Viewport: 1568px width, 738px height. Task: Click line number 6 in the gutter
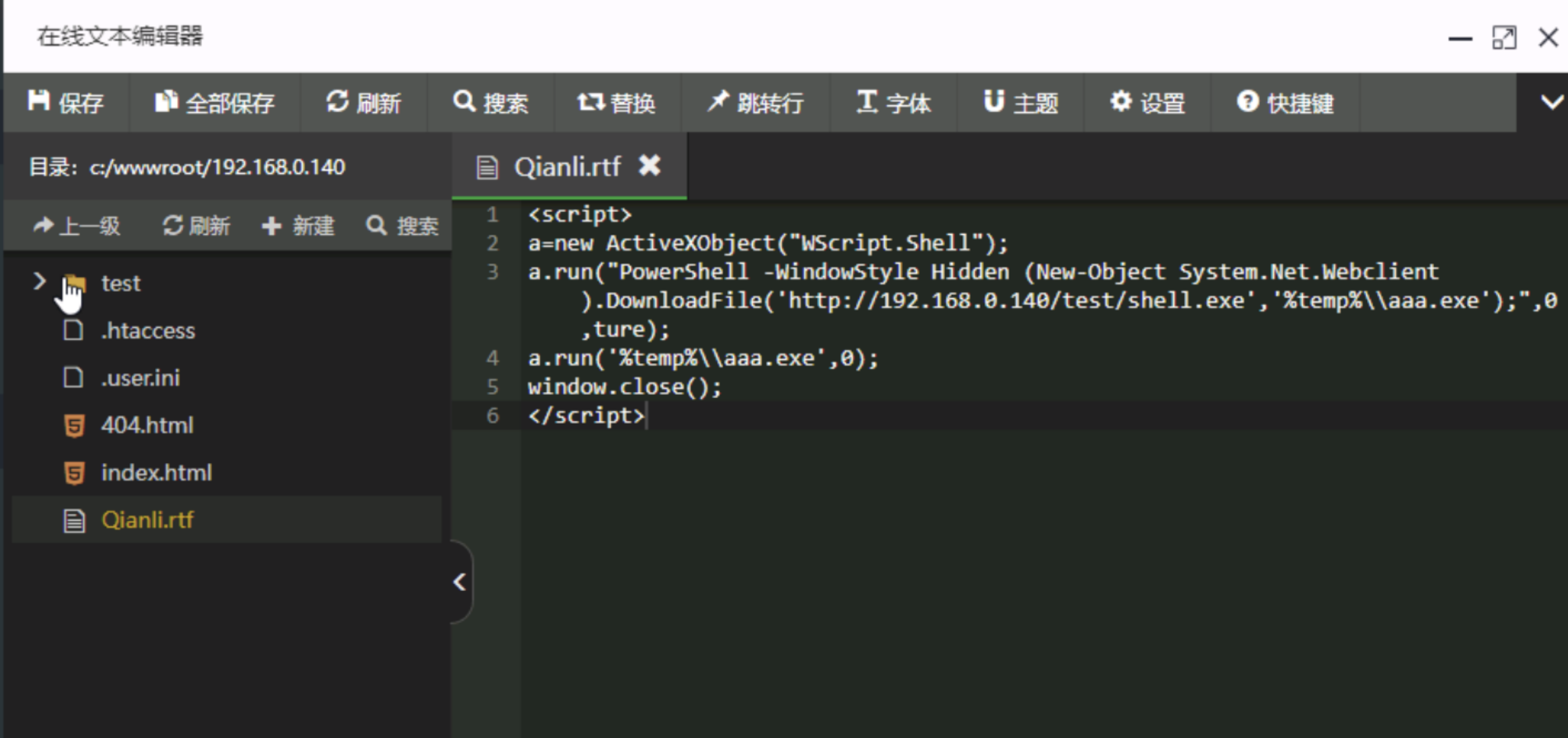point(492,415)
